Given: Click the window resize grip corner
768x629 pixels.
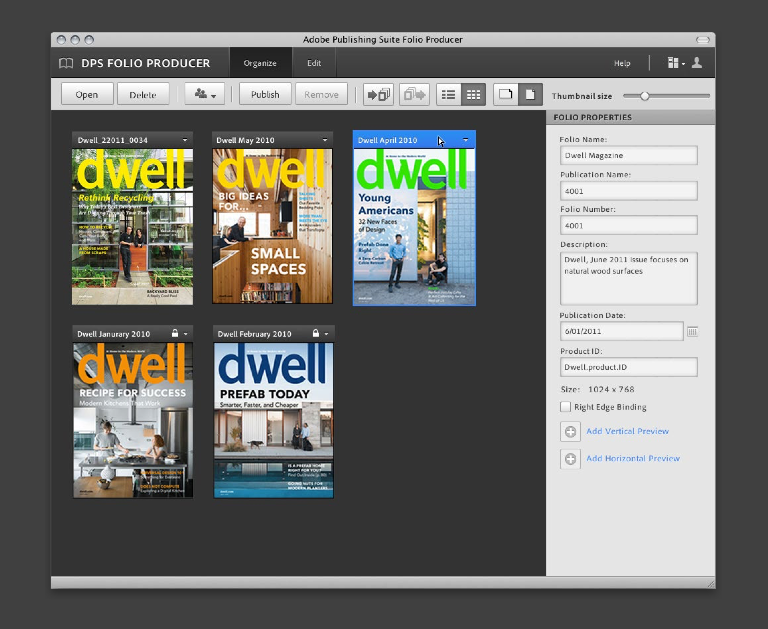Looking at the screenshot, I should [711, 583].
